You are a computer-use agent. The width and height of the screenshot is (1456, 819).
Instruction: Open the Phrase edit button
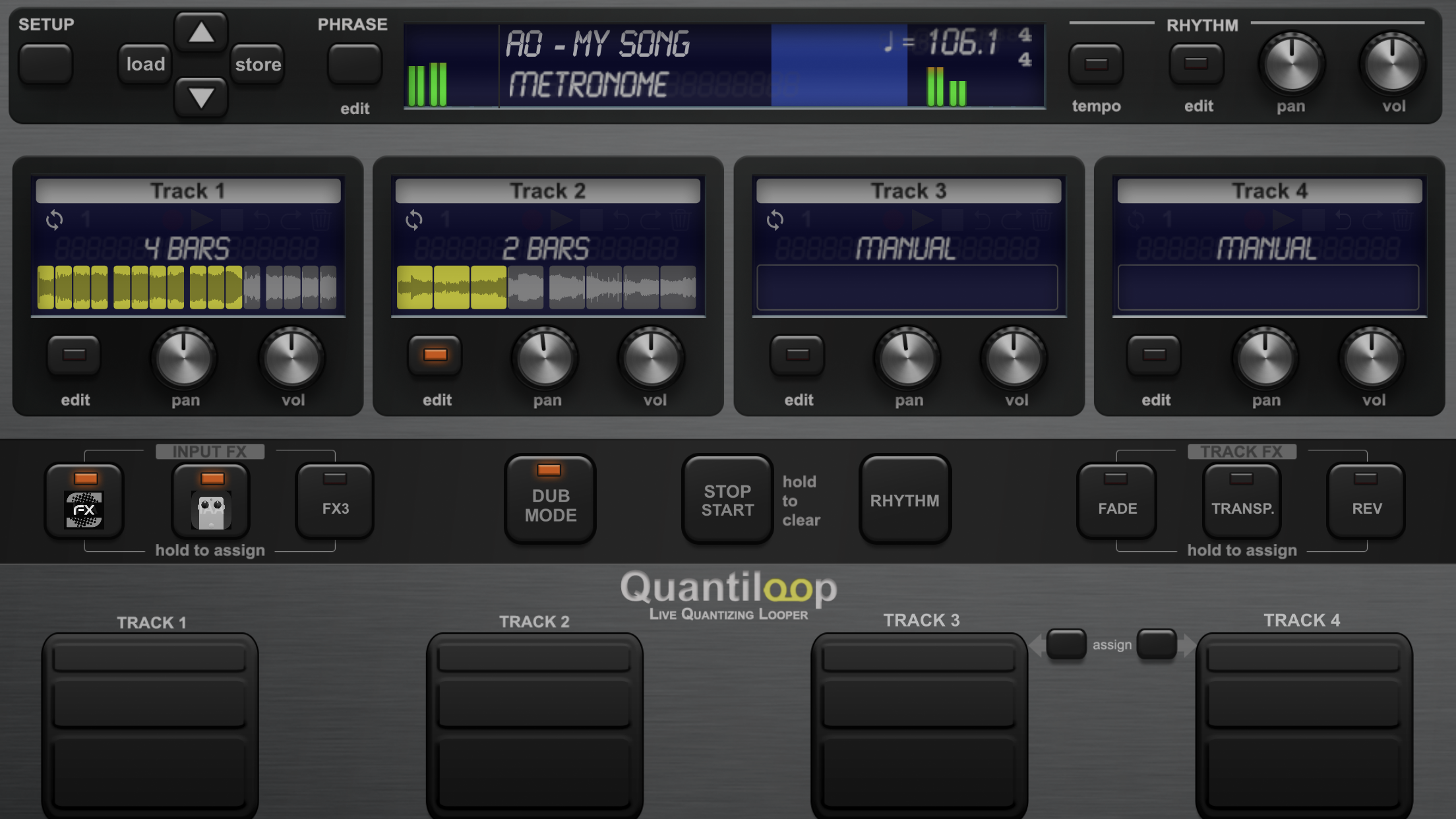click(x=355, y=65)
